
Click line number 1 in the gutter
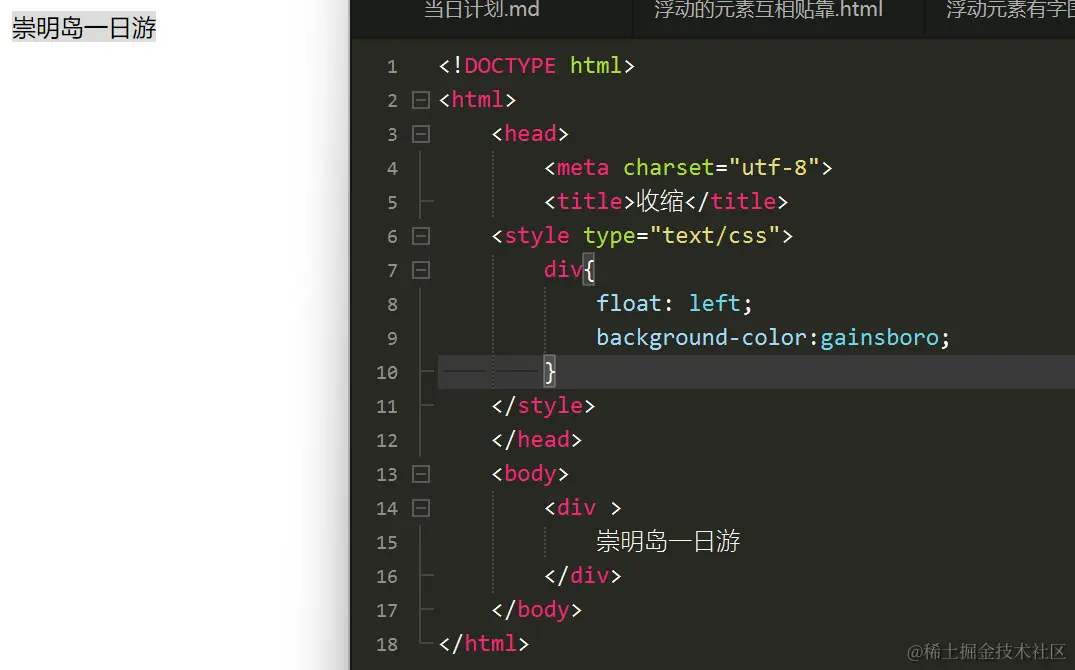pyautogui.click(x=391, y=67)
